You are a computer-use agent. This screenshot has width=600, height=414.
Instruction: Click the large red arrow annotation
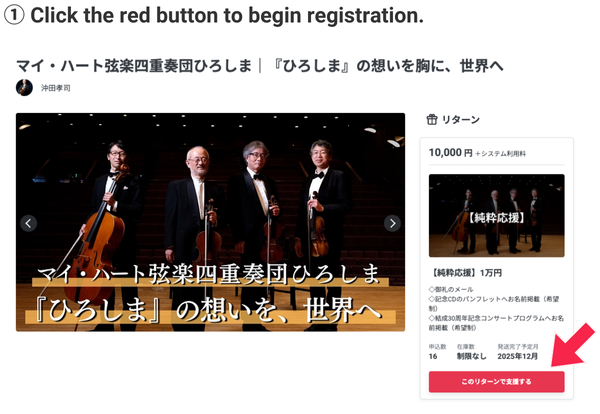(x=573, y=345)
